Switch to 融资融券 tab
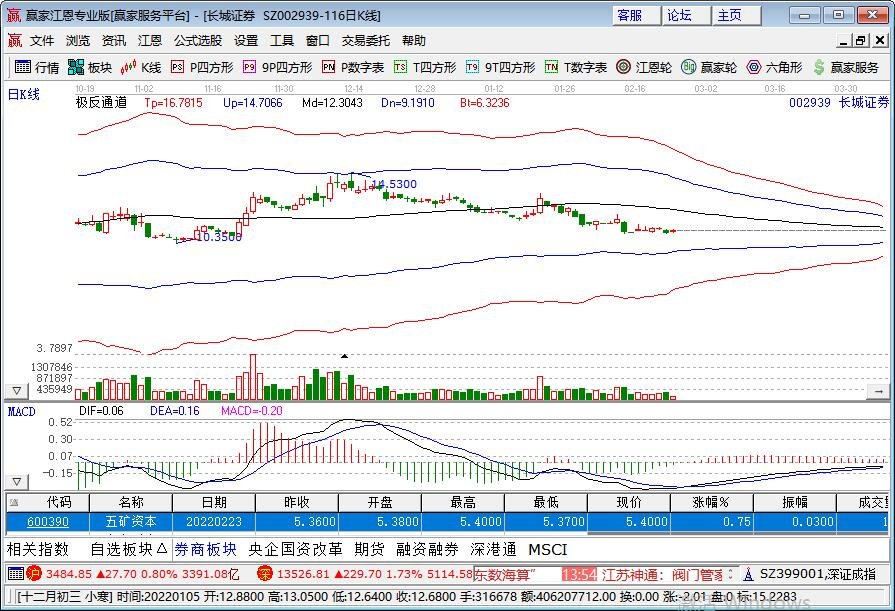The width and height of the screenshot is (895, 611). 428,549
